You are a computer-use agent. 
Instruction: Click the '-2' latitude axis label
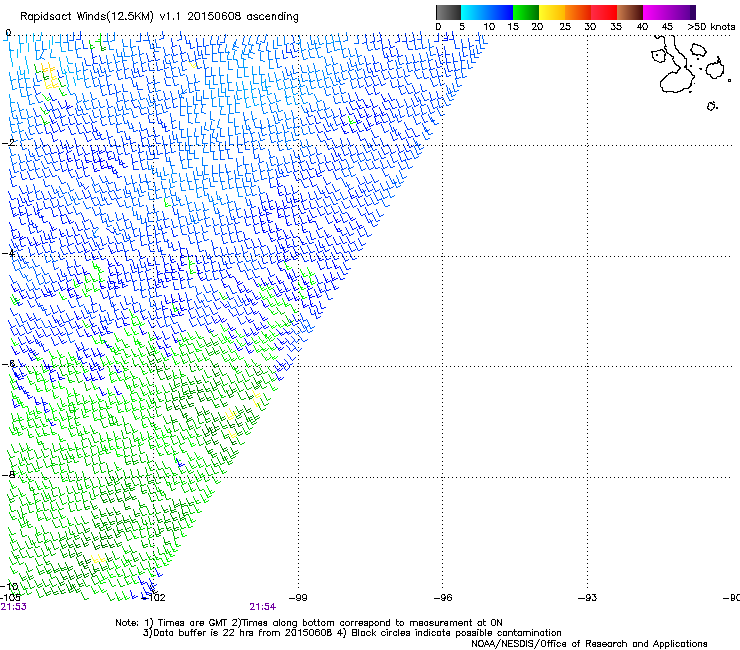click(x=9, y=142)
